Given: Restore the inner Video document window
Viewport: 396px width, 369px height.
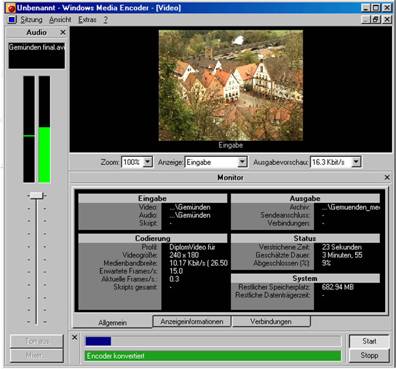Looking at the screenshot, I should [x=376, y=20].
